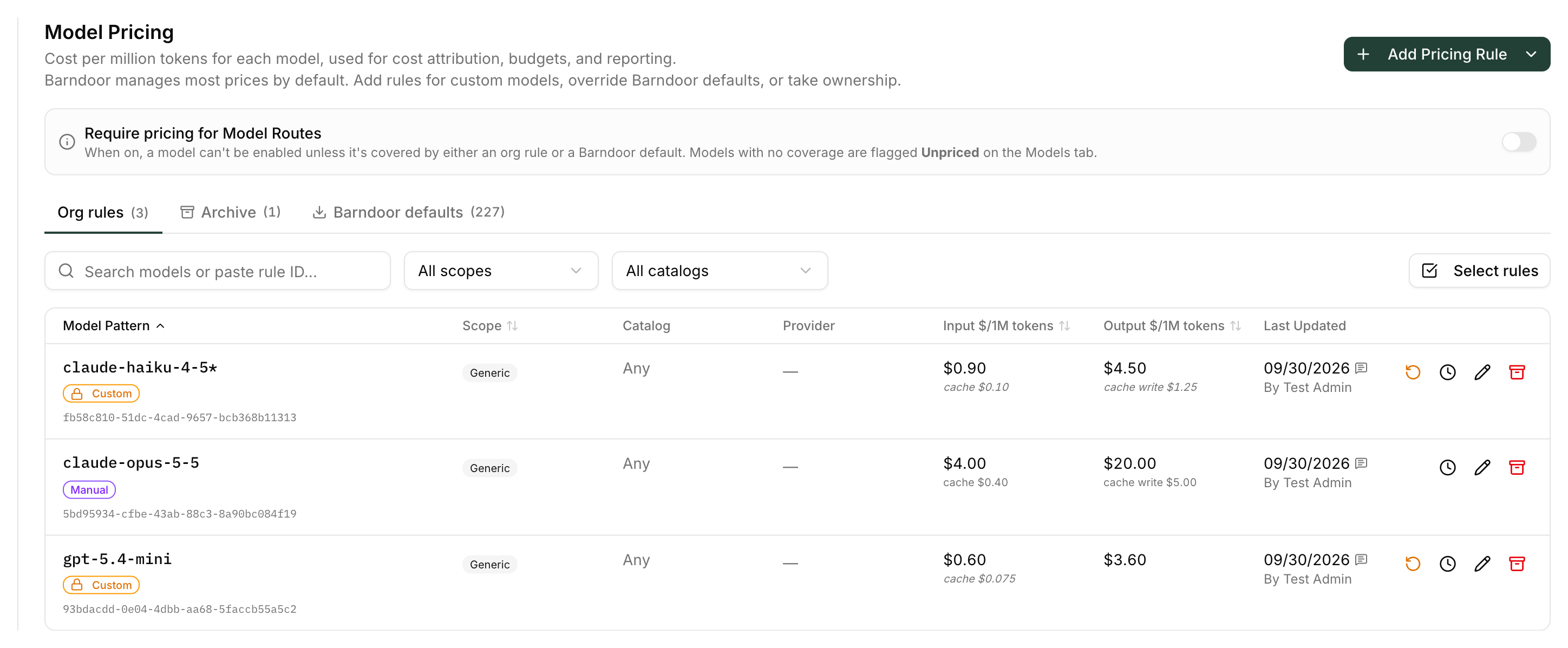Archive the claude-opus-5-5 rule
The image size is (1568, 648).
[1516, 467]
